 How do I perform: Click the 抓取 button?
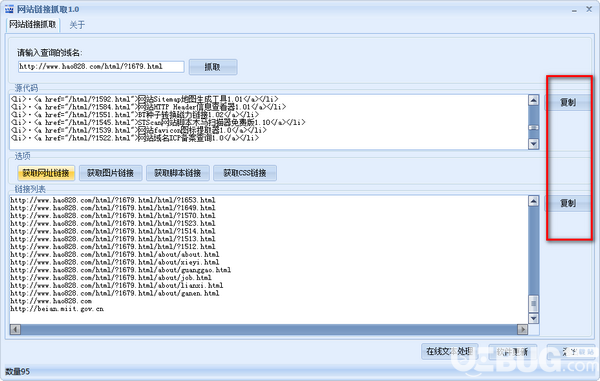click(x=213, y=67)
